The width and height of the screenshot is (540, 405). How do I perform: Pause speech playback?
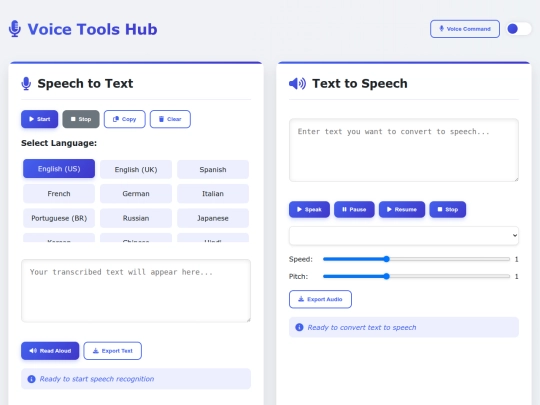pyautogui.click(x=354, y=209)
